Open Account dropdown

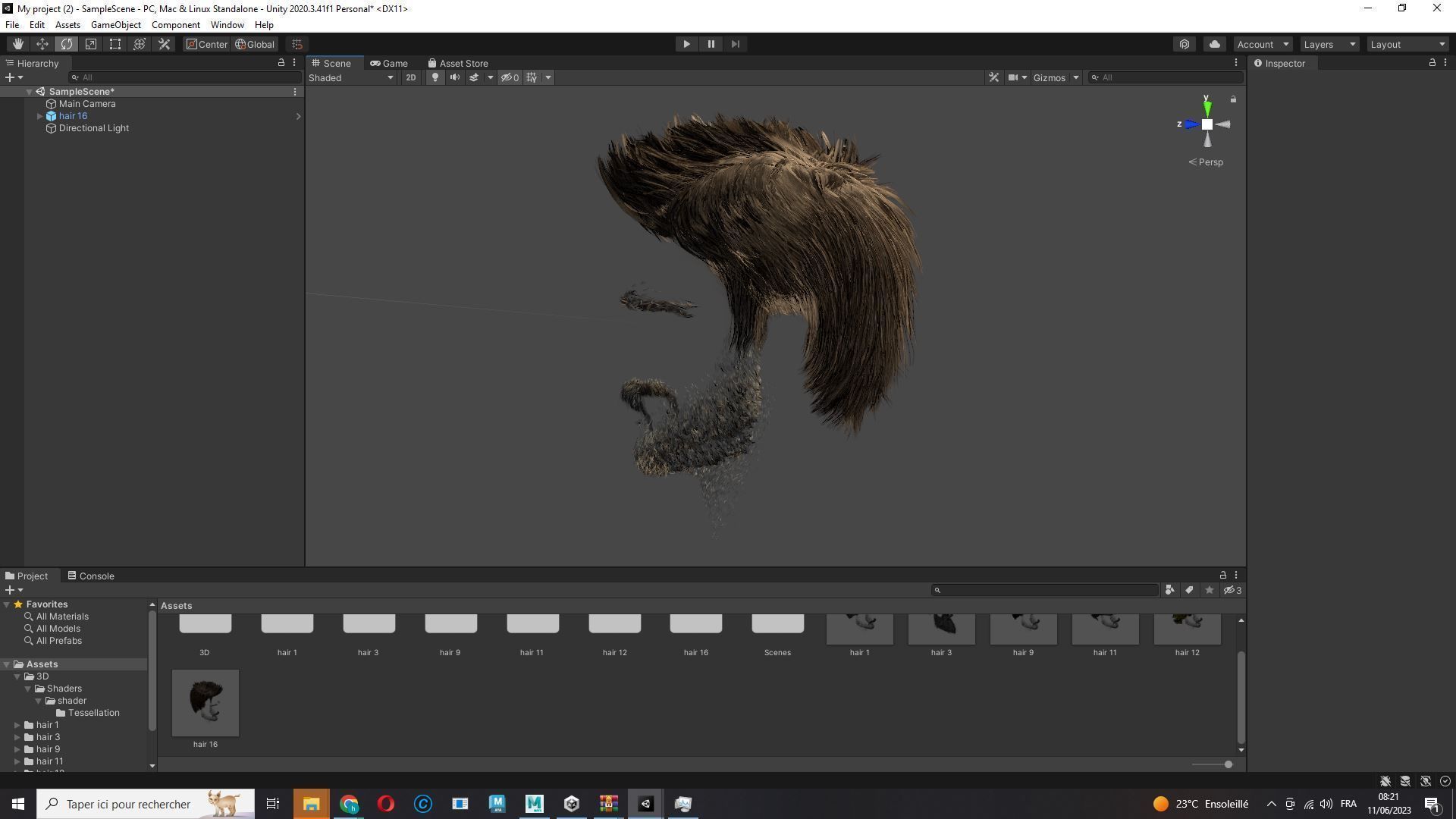1262,44
